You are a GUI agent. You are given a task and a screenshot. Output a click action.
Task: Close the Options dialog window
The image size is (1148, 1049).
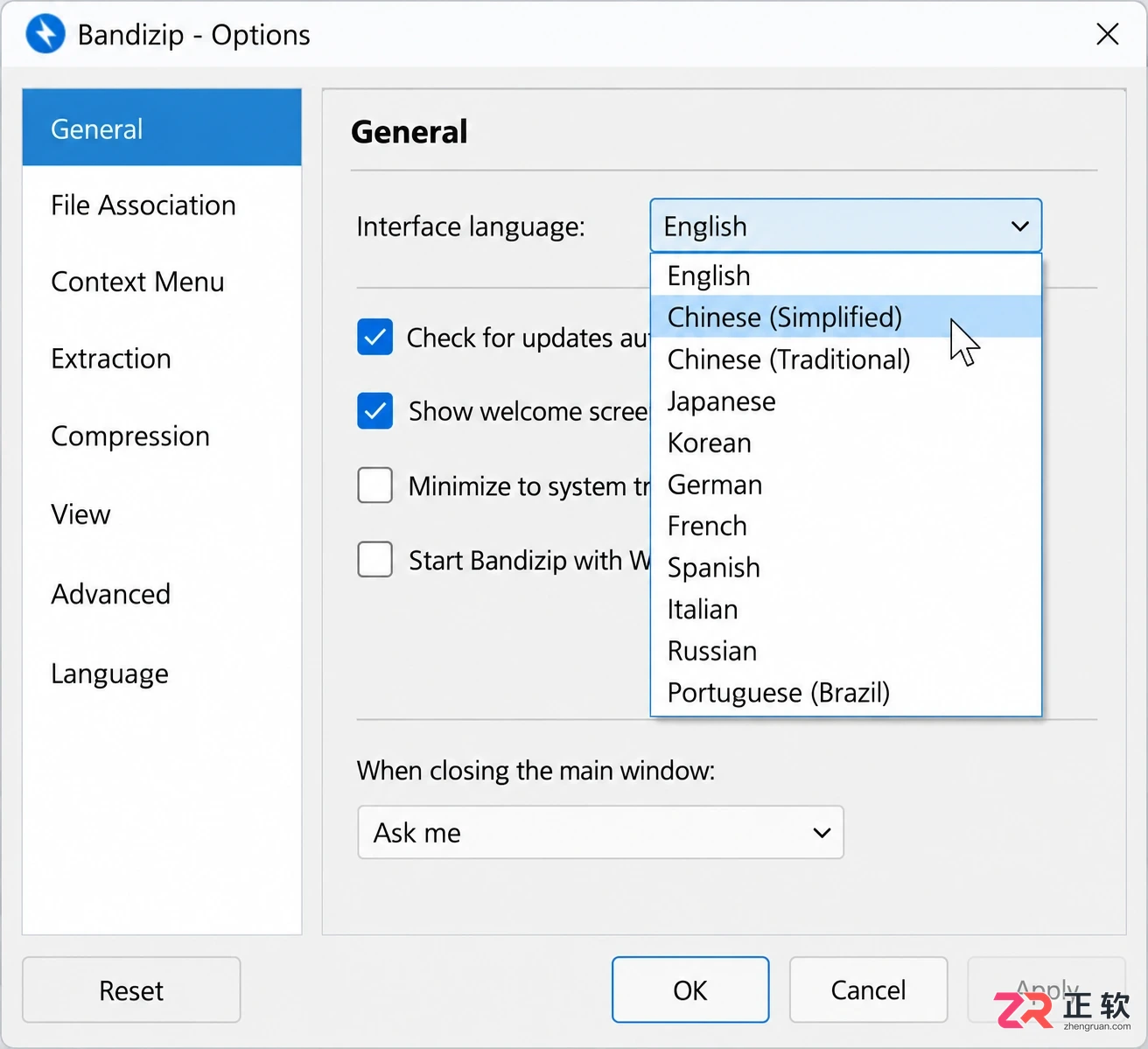click(x=1108, y=34)
